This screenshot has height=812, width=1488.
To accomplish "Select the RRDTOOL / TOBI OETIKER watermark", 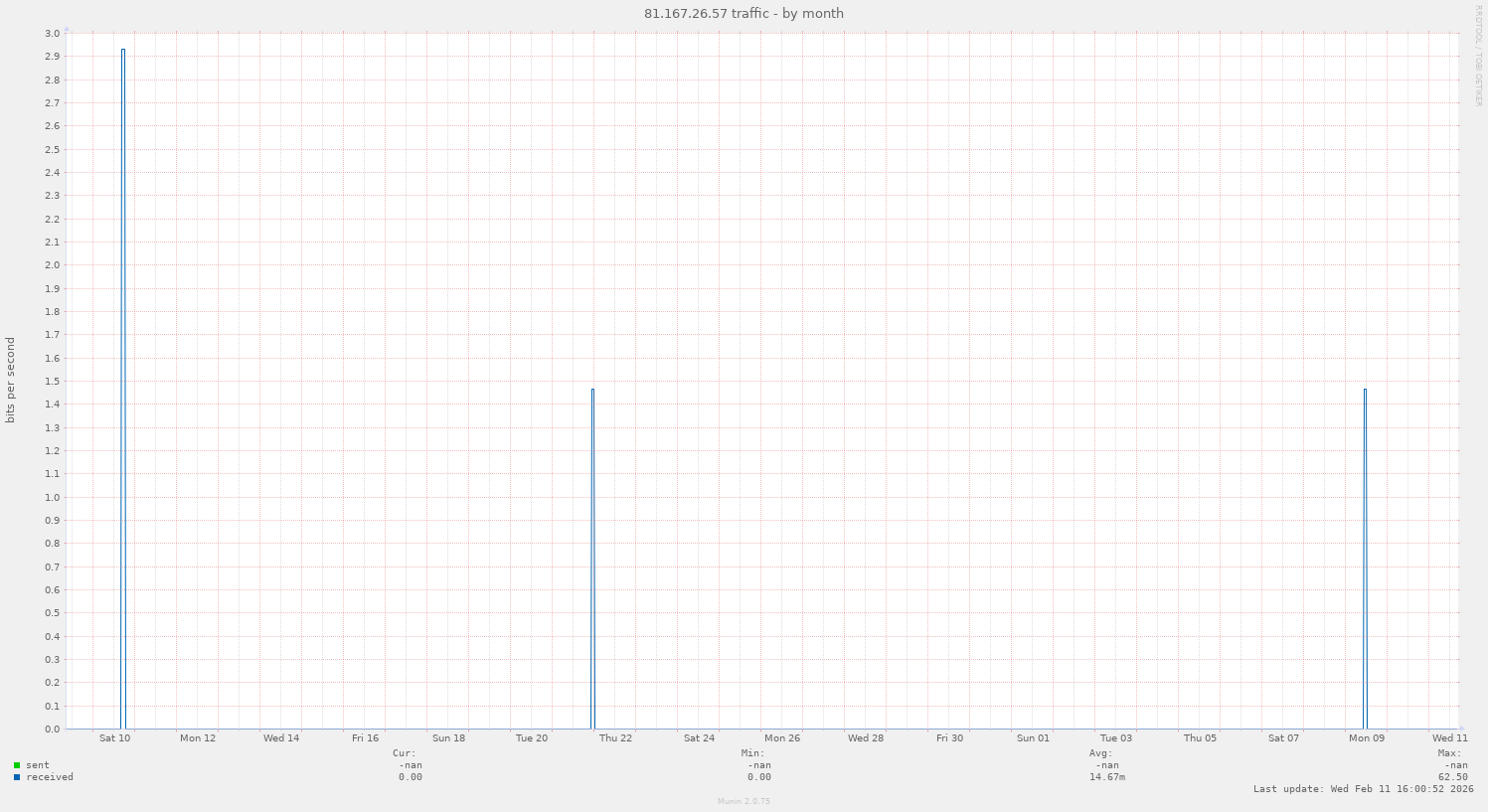I will [1480, 60].
